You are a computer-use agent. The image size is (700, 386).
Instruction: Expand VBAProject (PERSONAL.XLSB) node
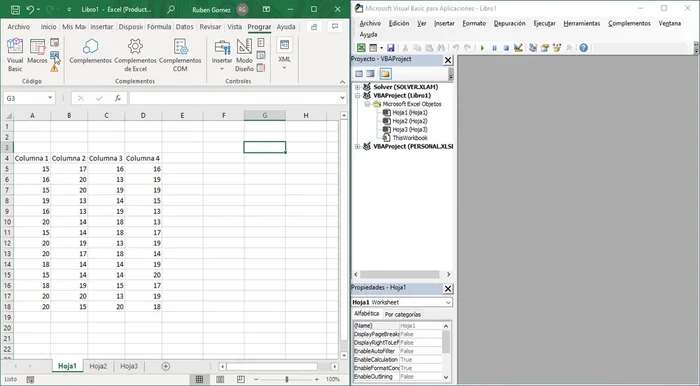[x=358, y=146]
